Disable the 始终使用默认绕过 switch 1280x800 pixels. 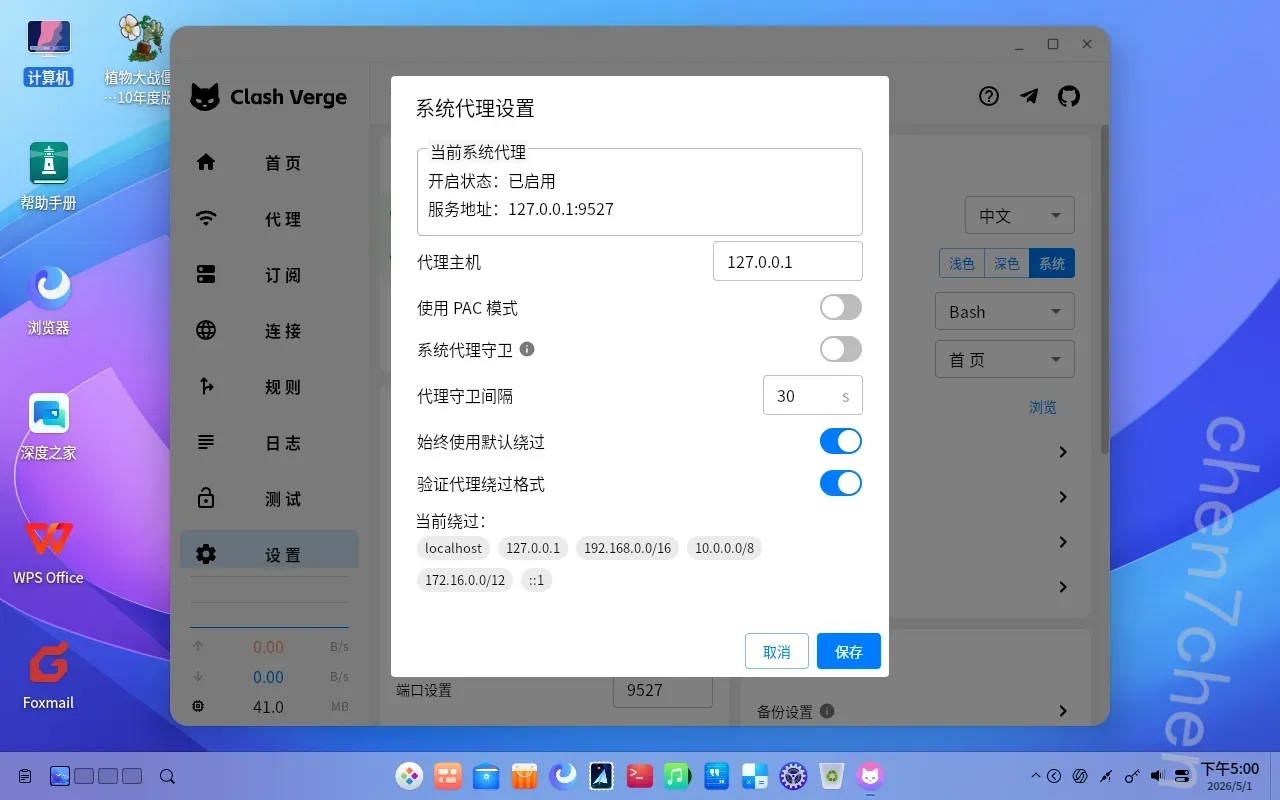[841, 441]
